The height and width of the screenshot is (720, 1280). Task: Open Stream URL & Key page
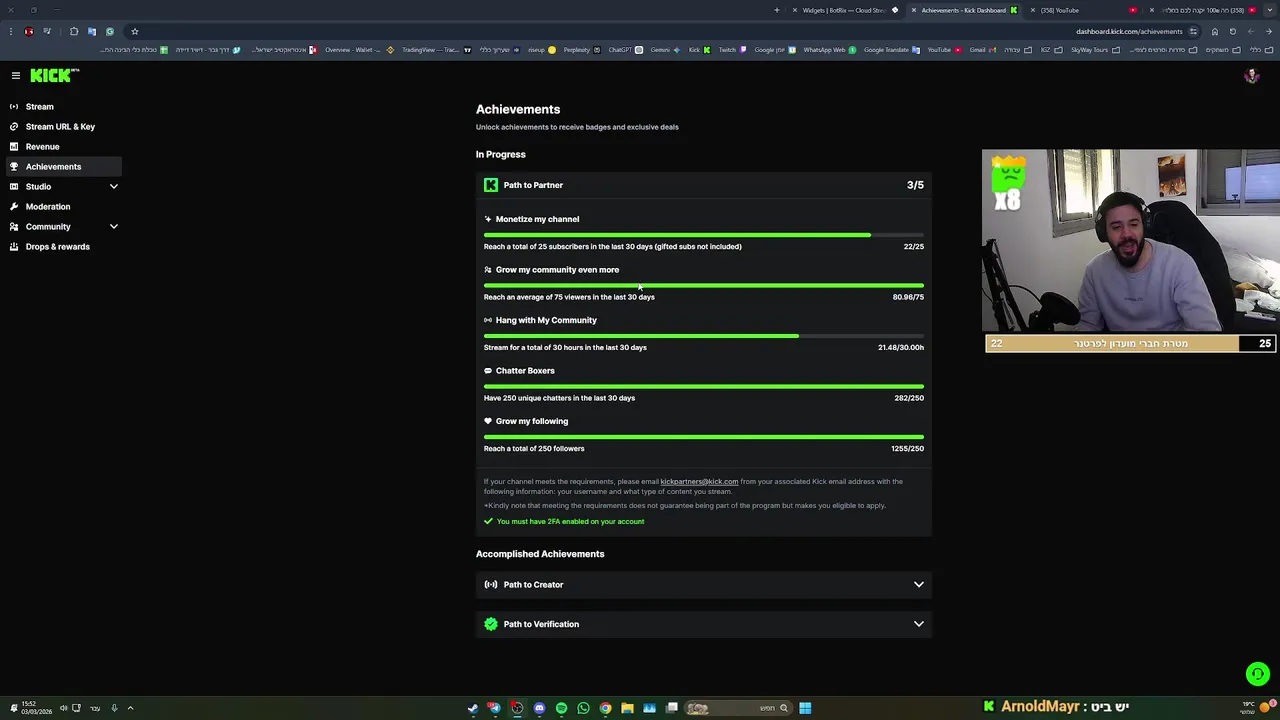pyautogui.click(x=61, y=126)
